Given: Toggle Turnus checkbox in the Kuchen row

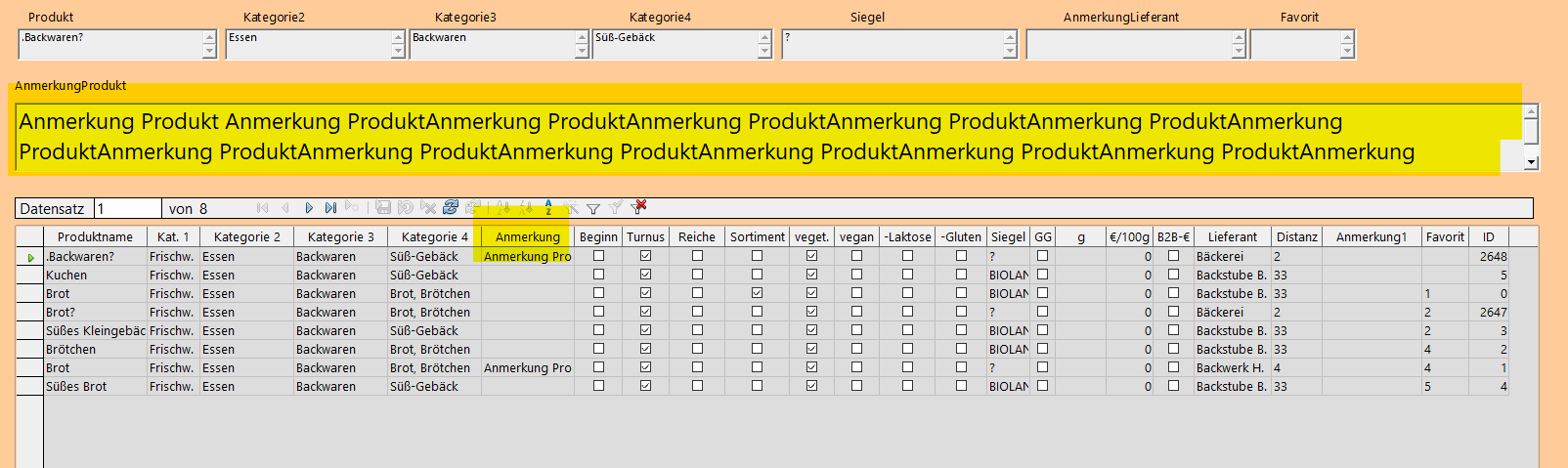Looking at the screenshot, I should pyautogui.click(x=645, y=275).
